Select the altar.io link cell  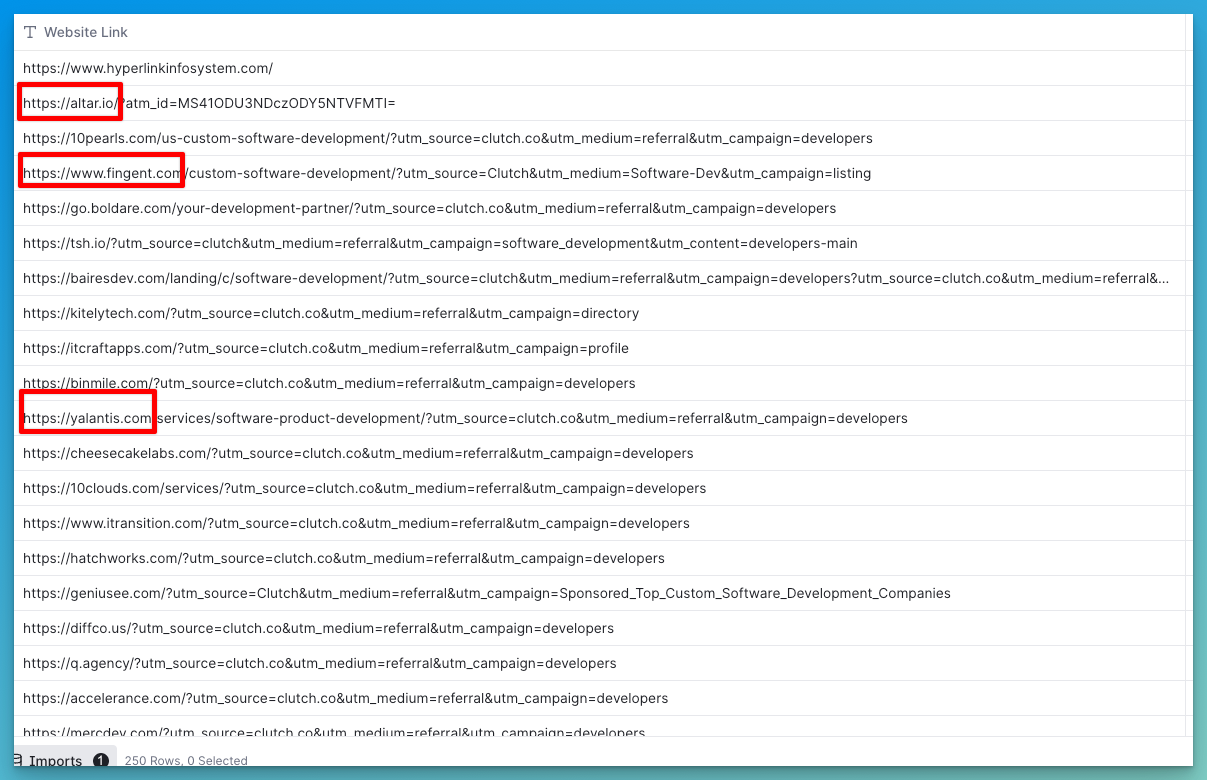tap(599, 103)
